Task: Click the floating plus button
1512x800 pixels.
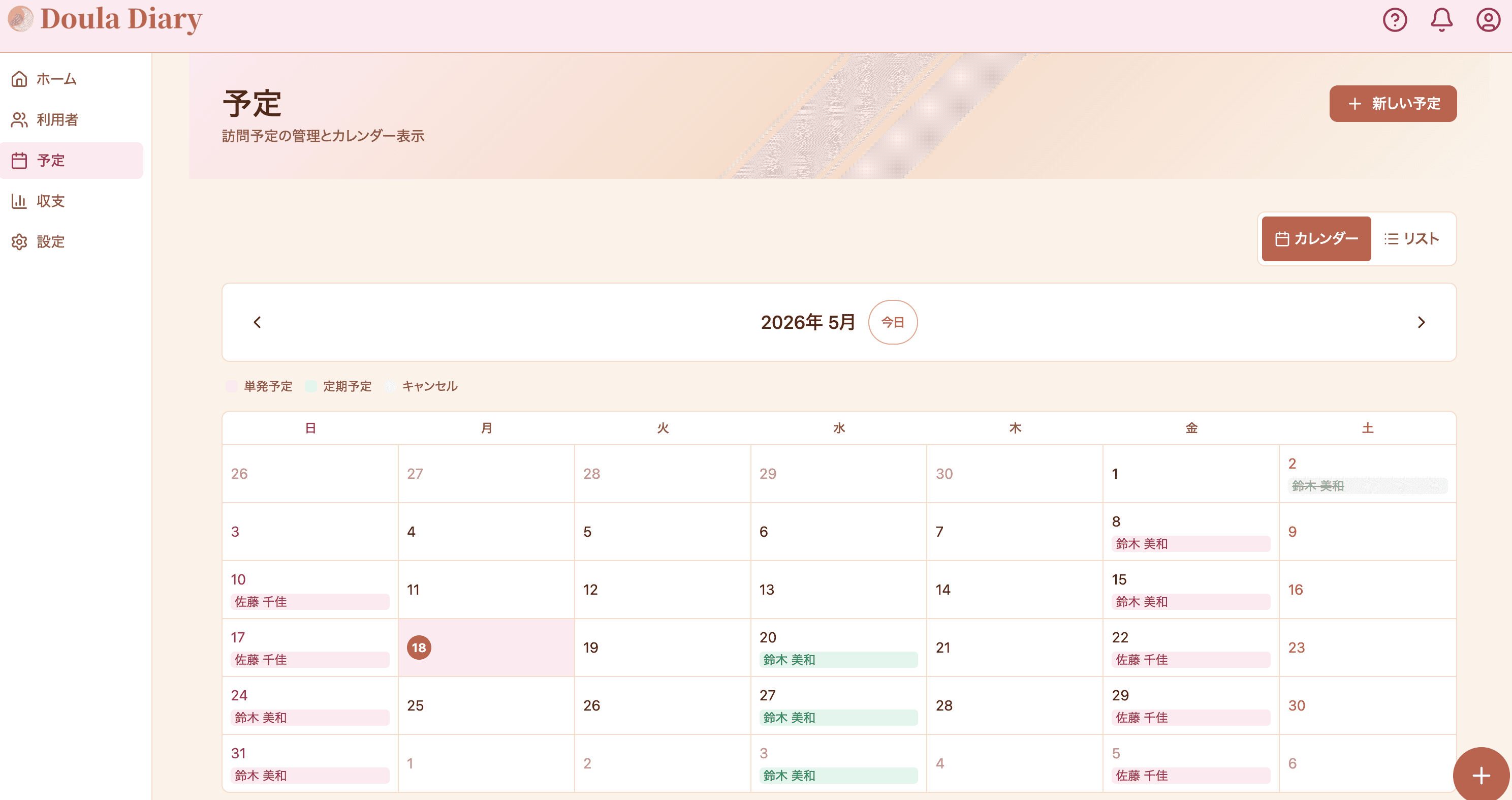Action: click(x=1481, y=775)
